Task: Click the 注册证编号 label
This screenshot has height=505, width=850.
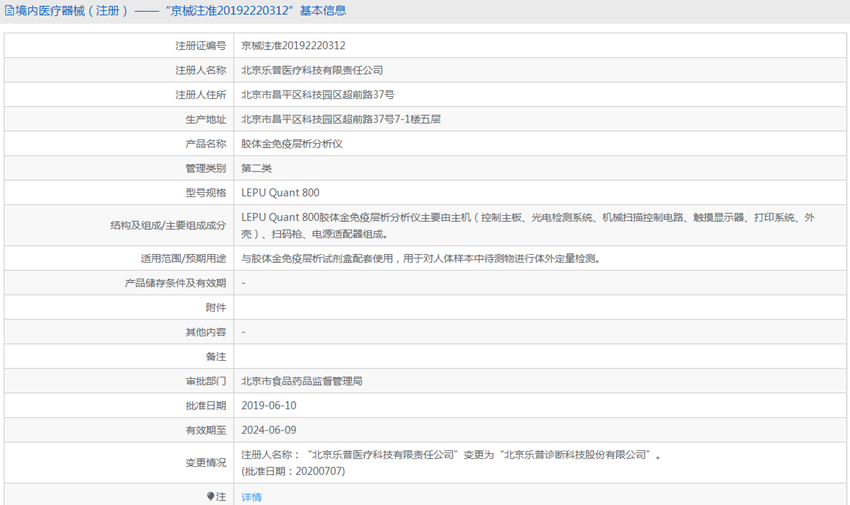Action: pos(201,46)
